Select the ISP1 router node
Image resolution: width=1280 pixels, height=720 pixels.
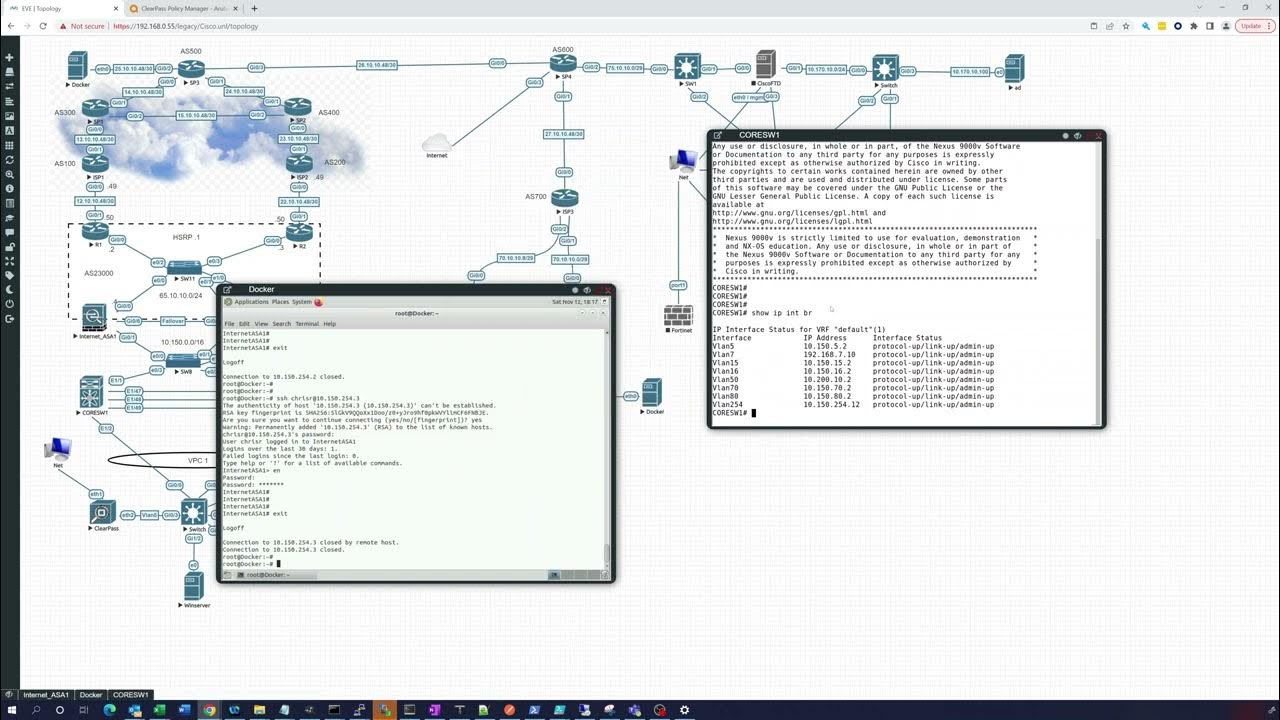point(96,162)
